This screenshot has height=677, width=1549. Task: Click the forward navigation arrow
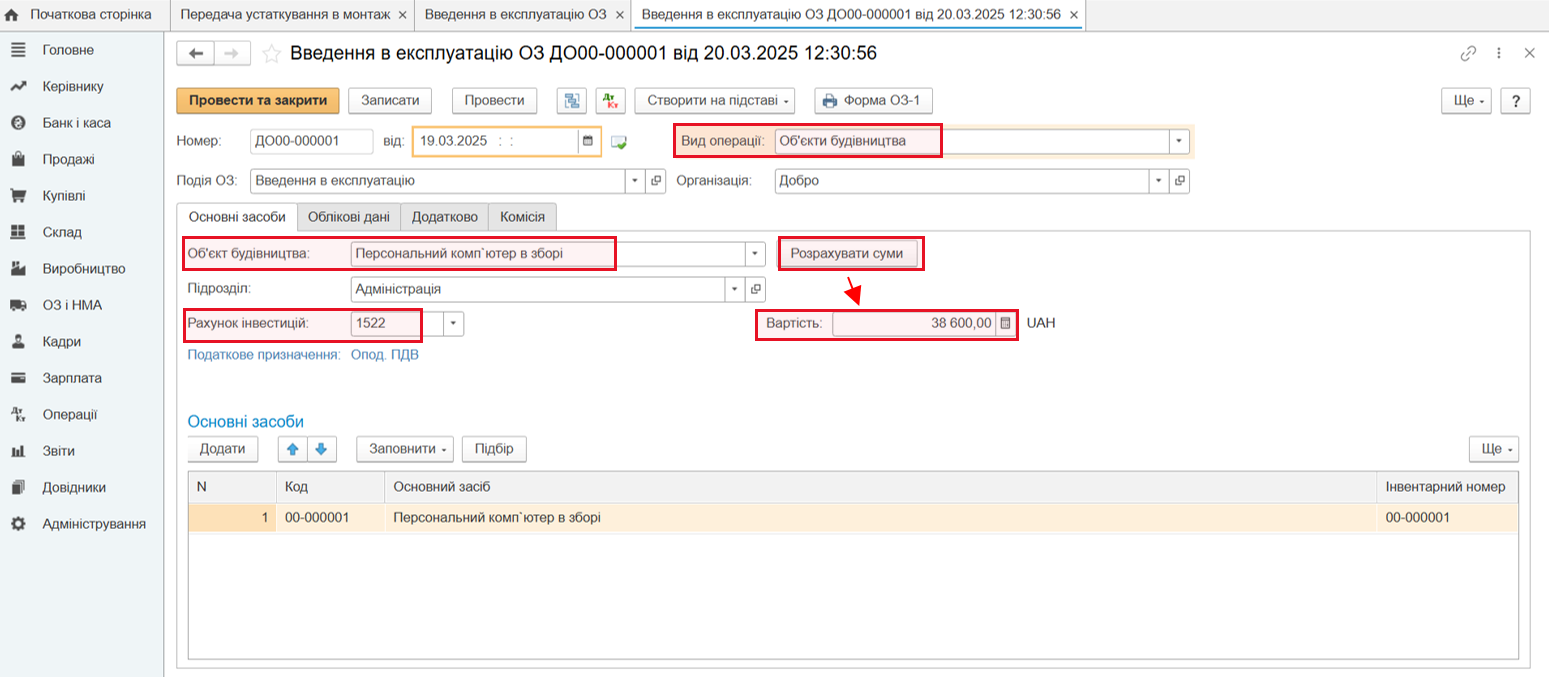(231, 54)
